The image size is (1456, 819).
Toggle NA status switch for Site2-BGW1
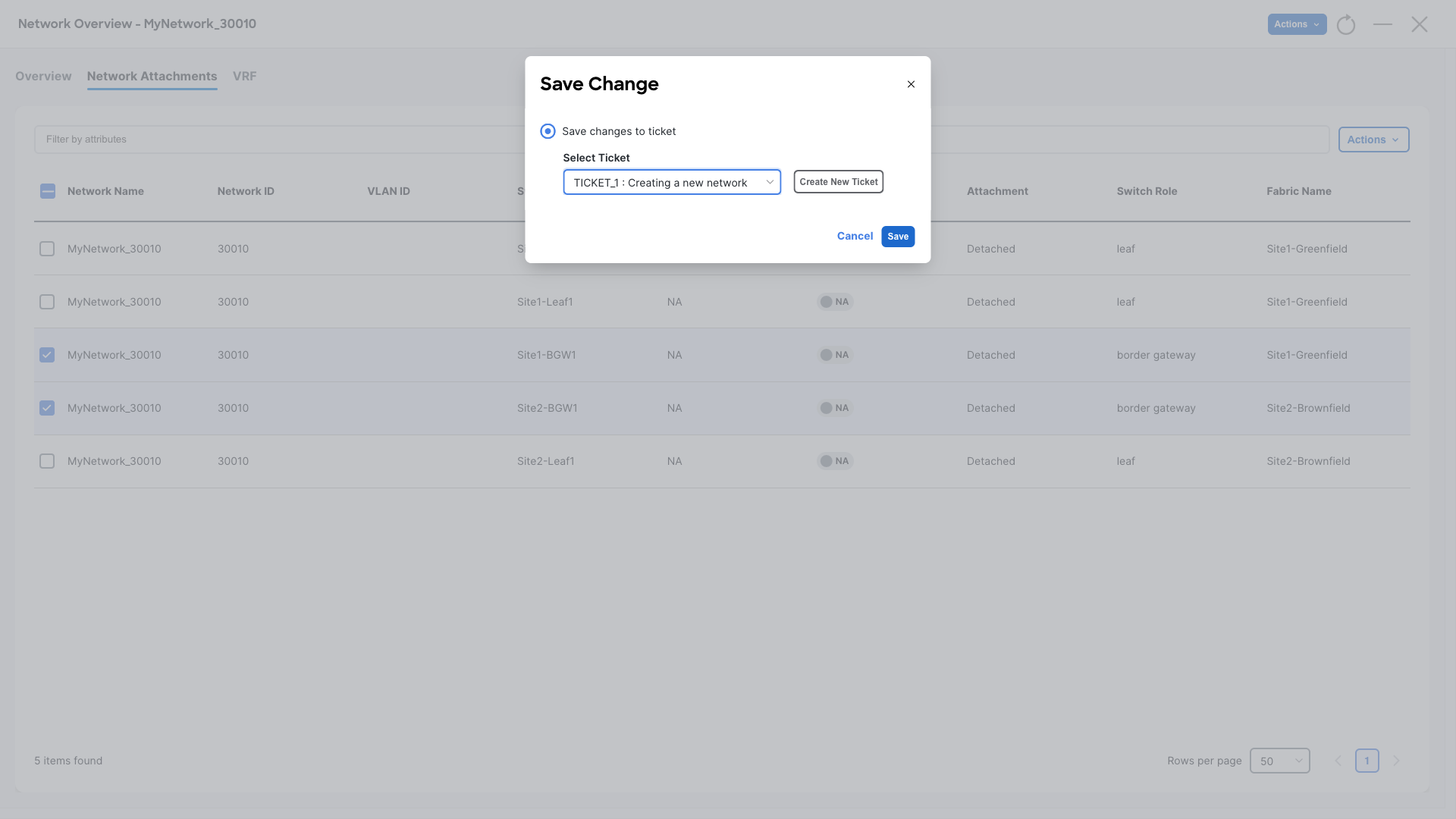point(835,408)
